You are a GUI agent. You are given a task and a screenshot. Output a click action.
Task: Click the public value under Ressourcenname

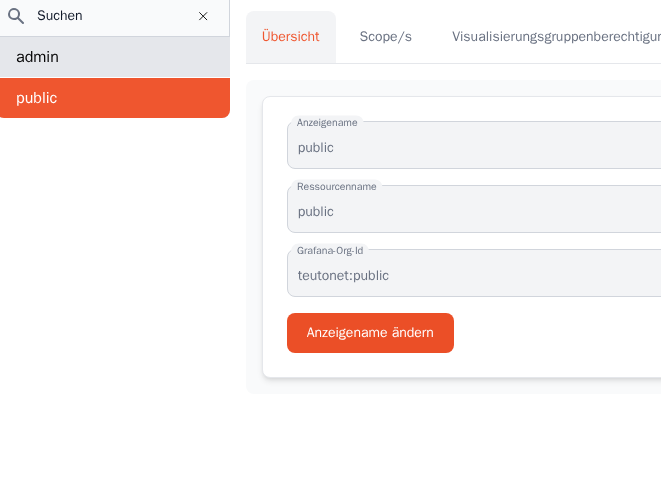click(316, 212)
